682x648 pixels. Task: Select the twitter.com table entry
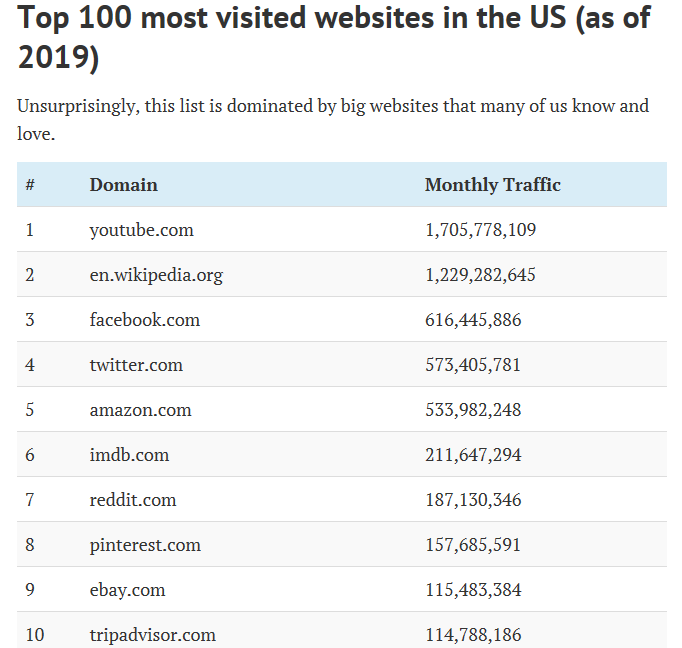coord(136,365)
